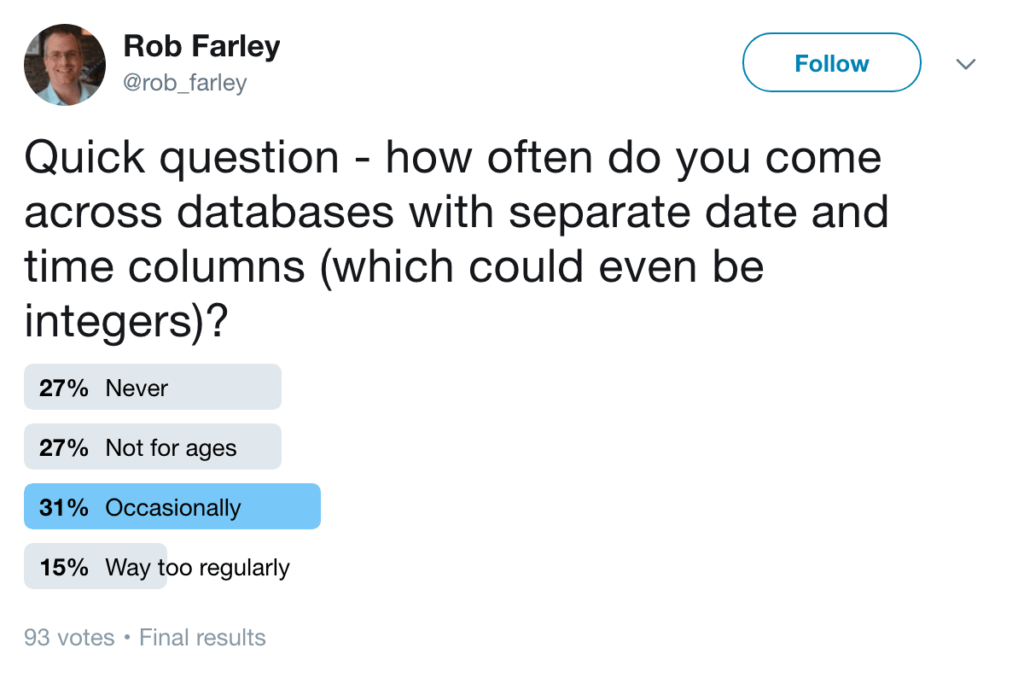Open the downward chevron beside Follow

966,63
